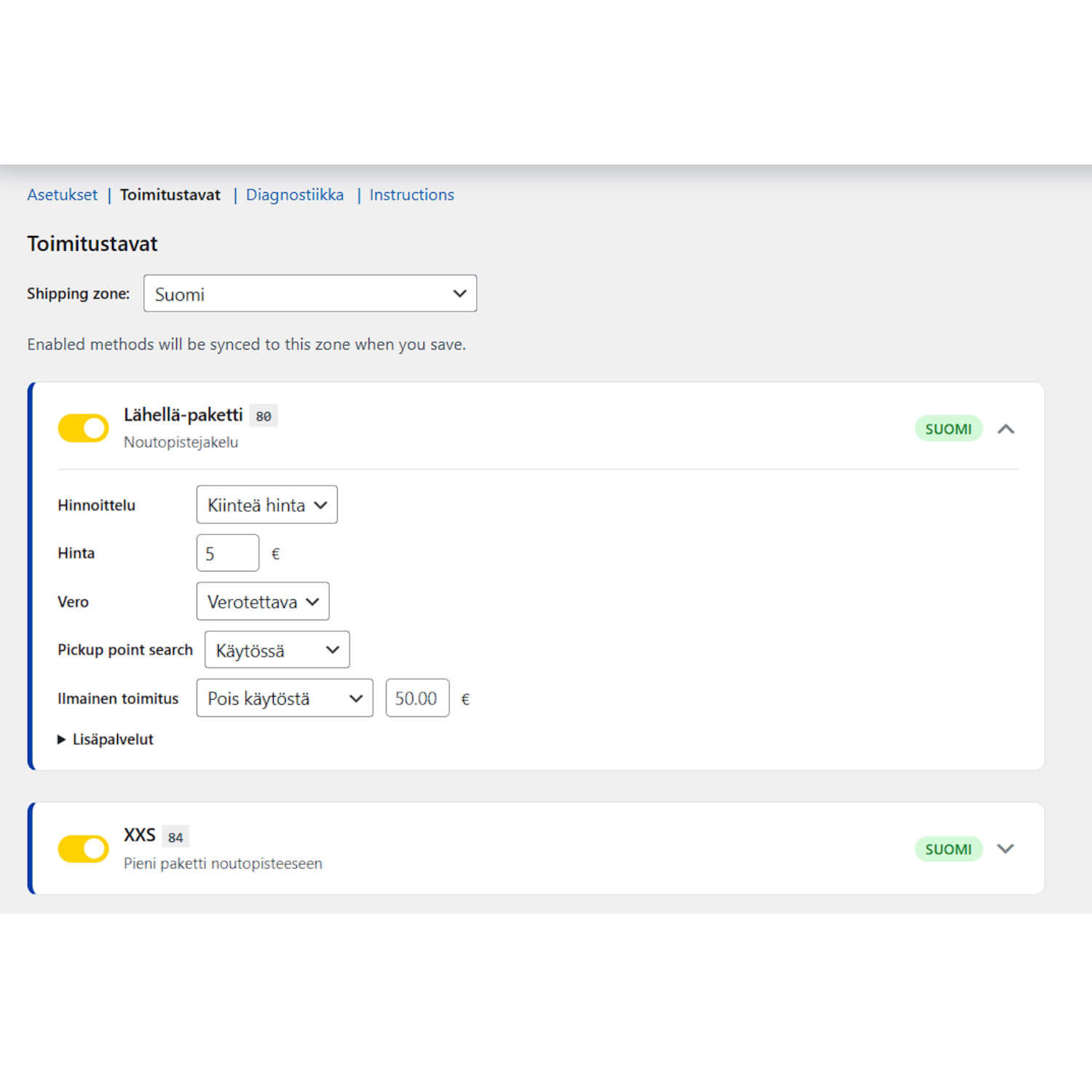The width and height of the screenshot is (1092, 1092).
Task: Expand the Lisäpalvelut section
Action: point(106,740)
